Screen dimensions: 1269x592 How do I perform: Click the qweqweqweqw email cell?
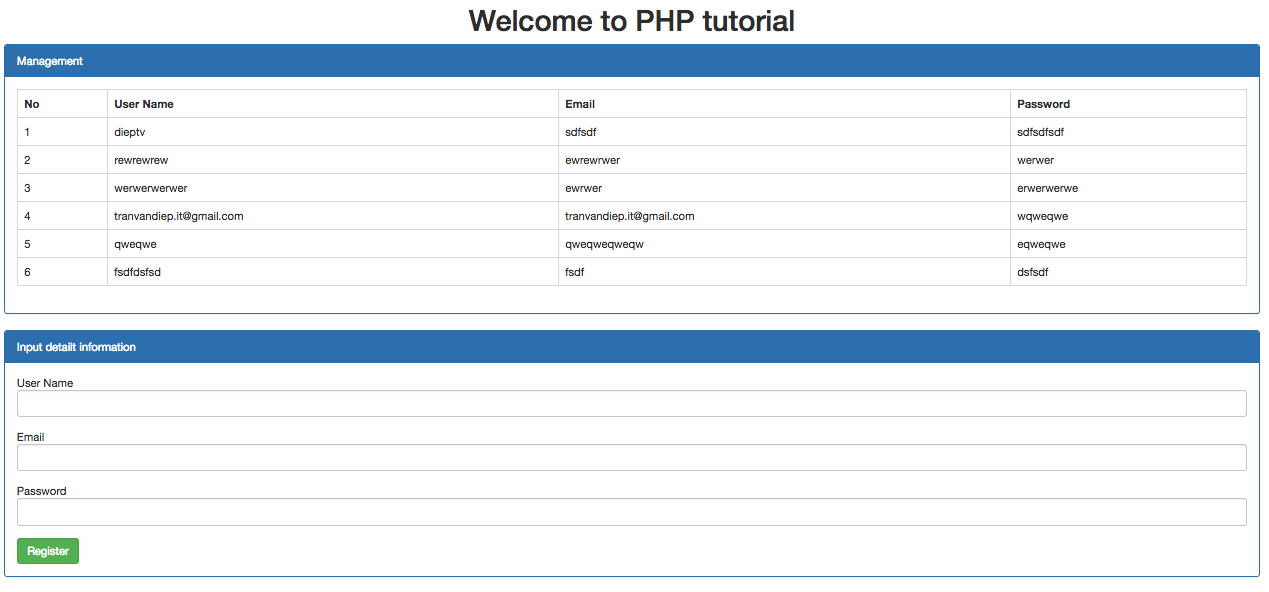pos(604,244)
